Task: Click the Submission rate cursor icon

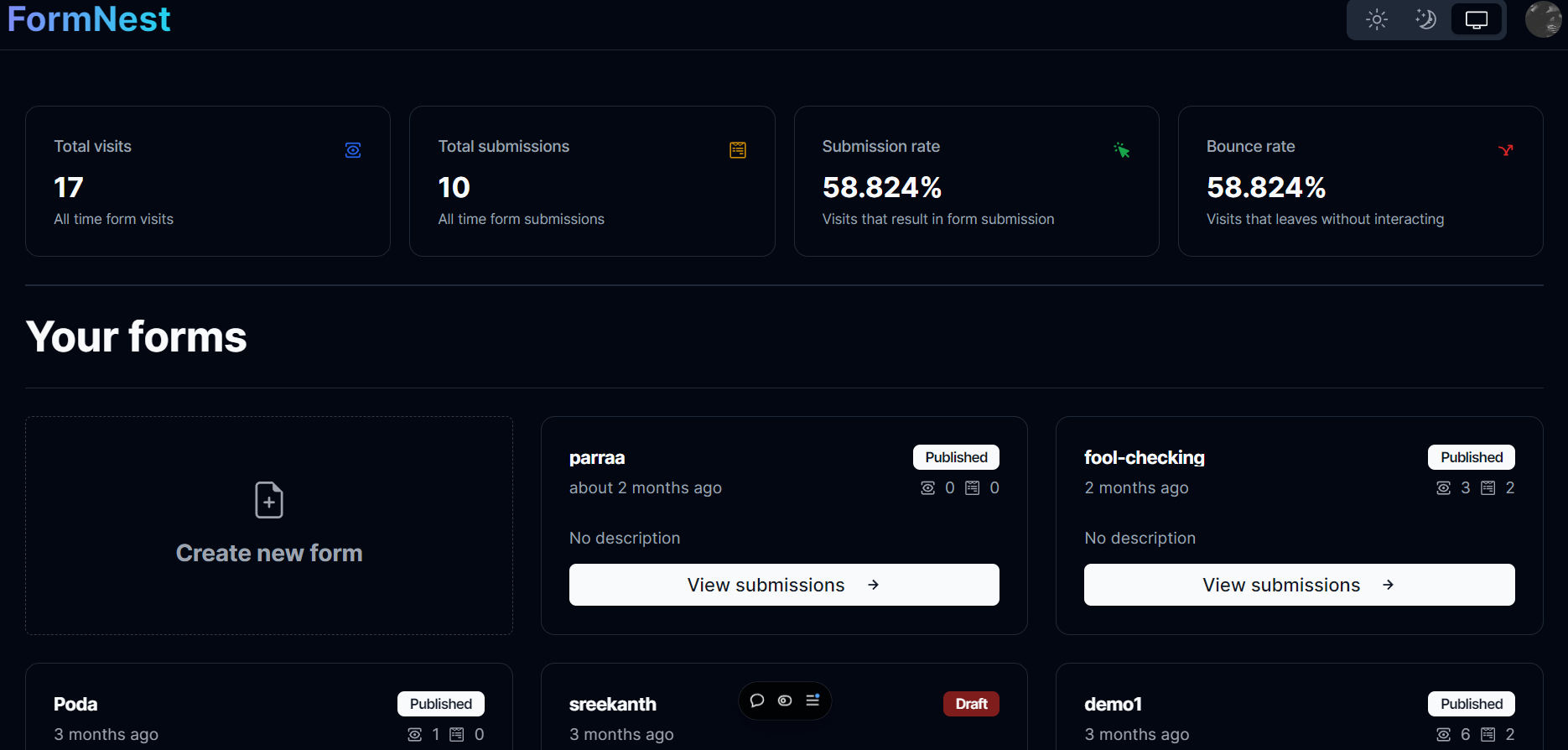Action: tap(1122, 150)
